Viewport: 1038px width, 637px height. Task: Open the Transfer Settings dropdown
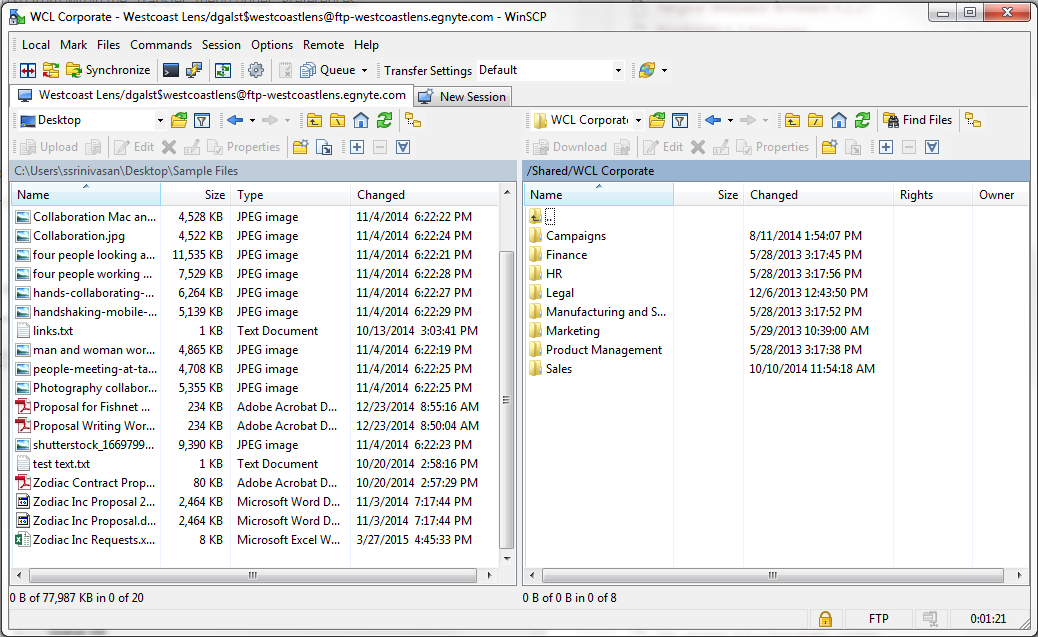click(618, 70)
